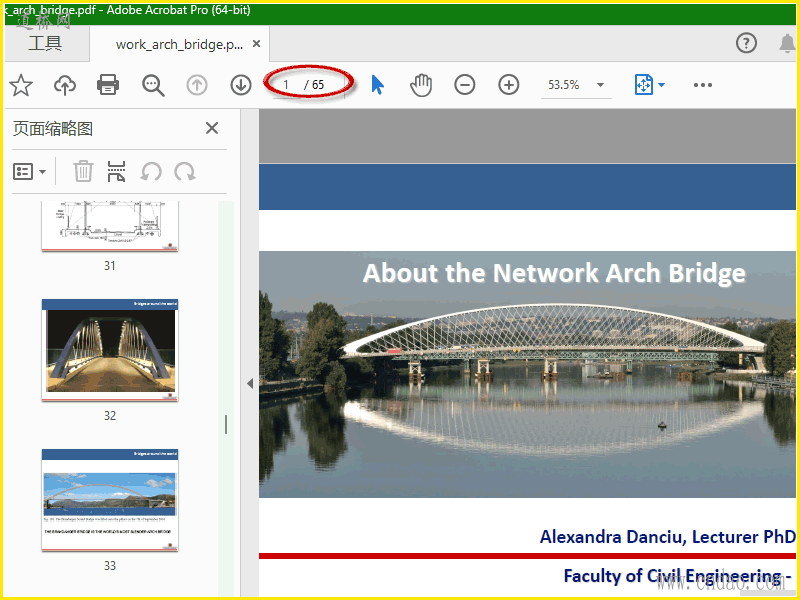Click the 页面缩略图 panel title
The width and height of the screenshot is (800, 600).
pos(53,129)
